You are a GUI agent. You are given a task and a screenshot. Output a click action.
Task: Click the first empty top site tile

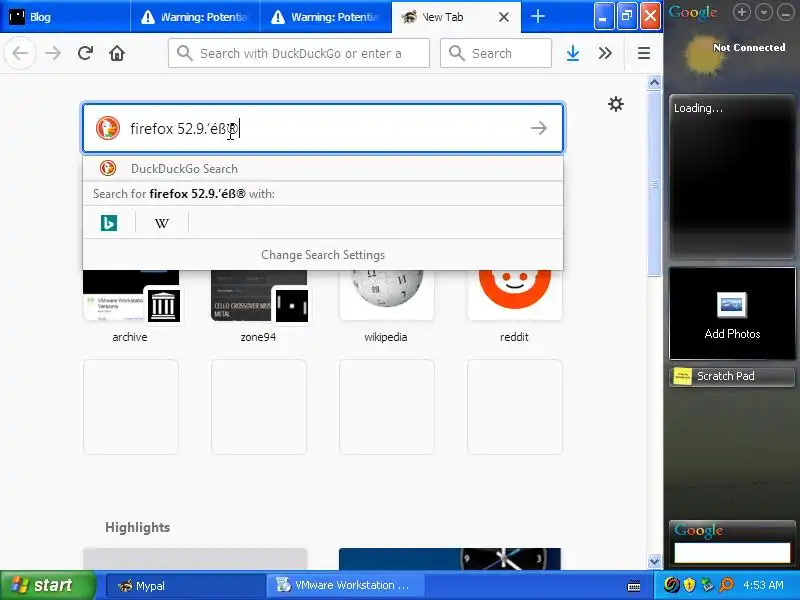tap(131, 407)
